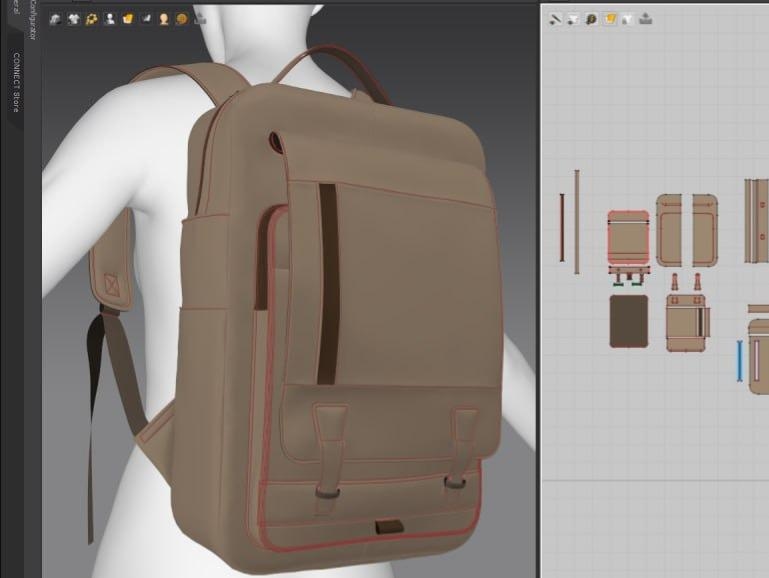Click the yellow ring icon in 3D viewport toolbar
Image resolution: width=769 pixels, height=578 pixels.
[x=91, y=19]
